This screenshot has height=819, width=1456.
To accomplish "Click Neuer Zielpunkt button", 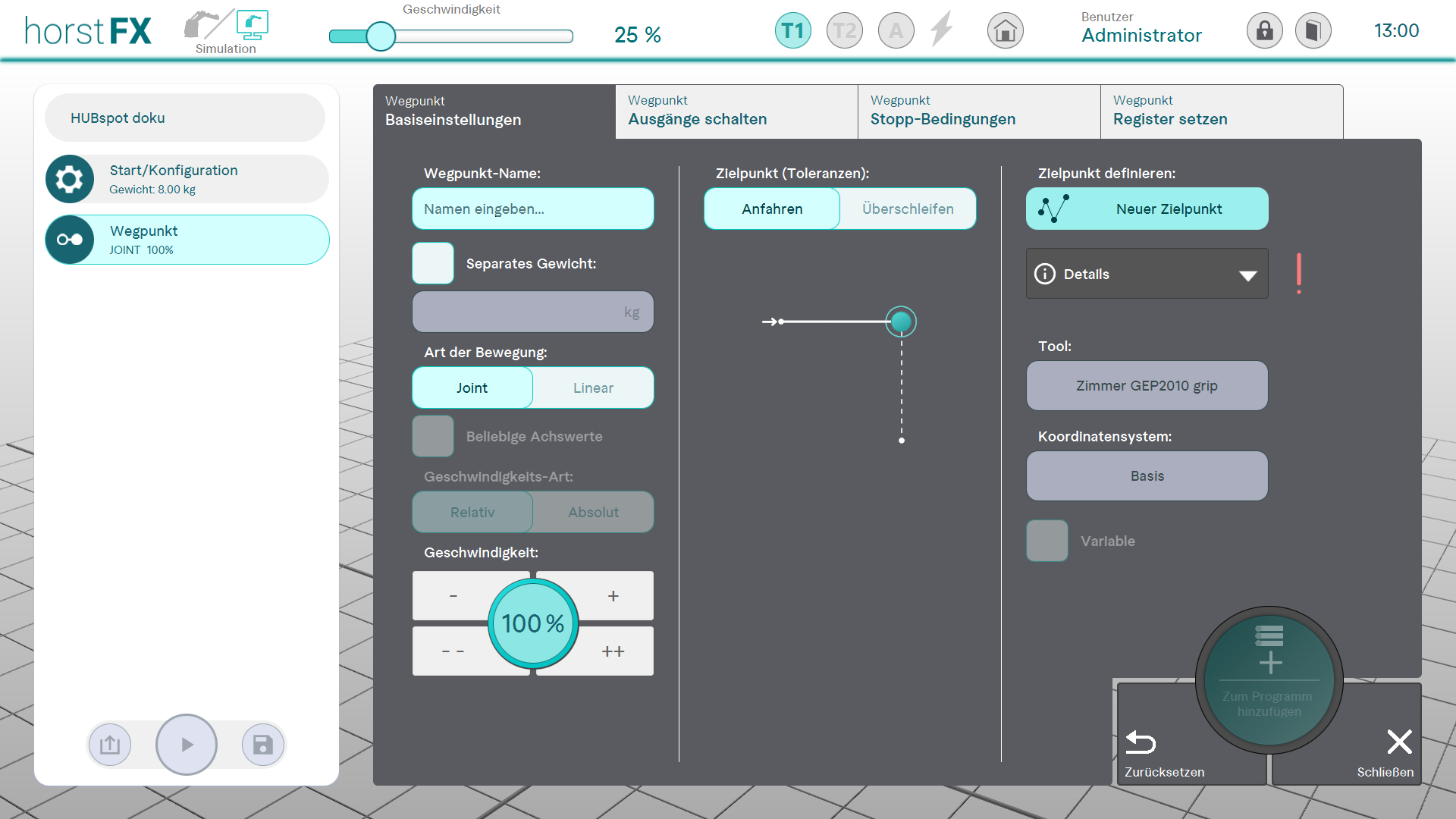I will point(1147,209).
